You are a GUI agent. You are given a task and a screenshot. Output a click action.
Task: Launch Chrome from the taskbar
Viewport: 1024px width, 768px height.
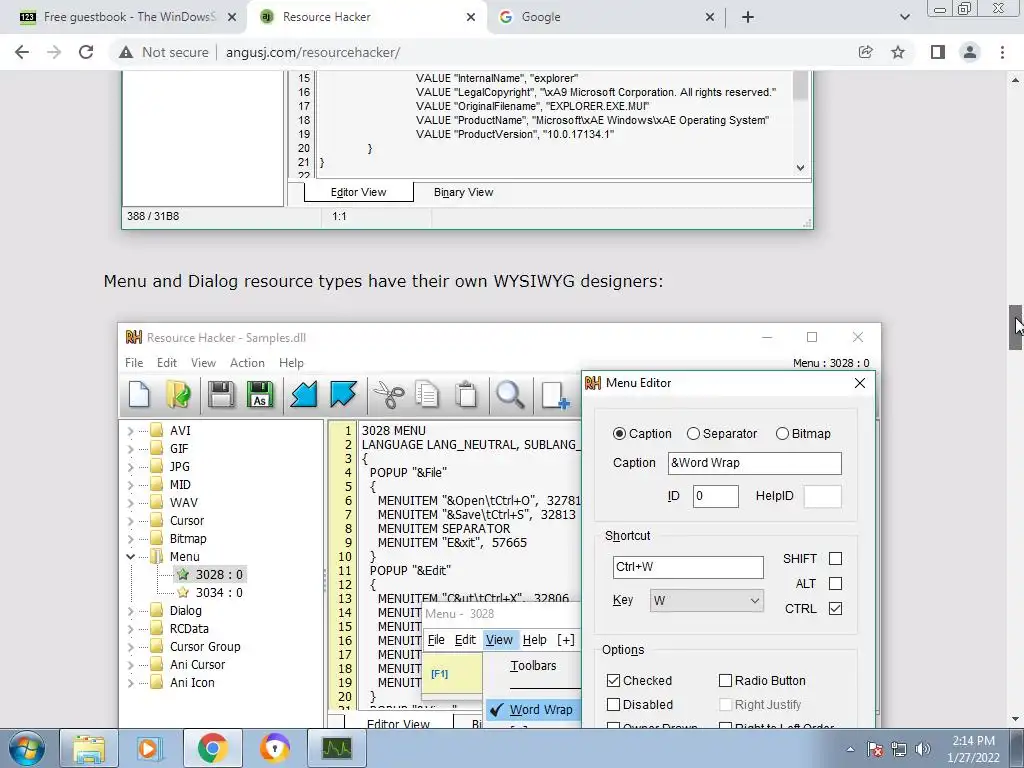[212, 748]
